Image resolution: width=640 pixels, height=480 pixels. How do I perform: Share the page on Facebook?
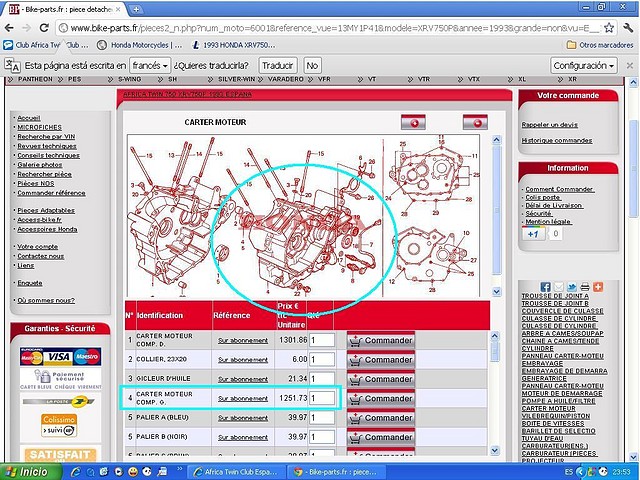[545, 287]
